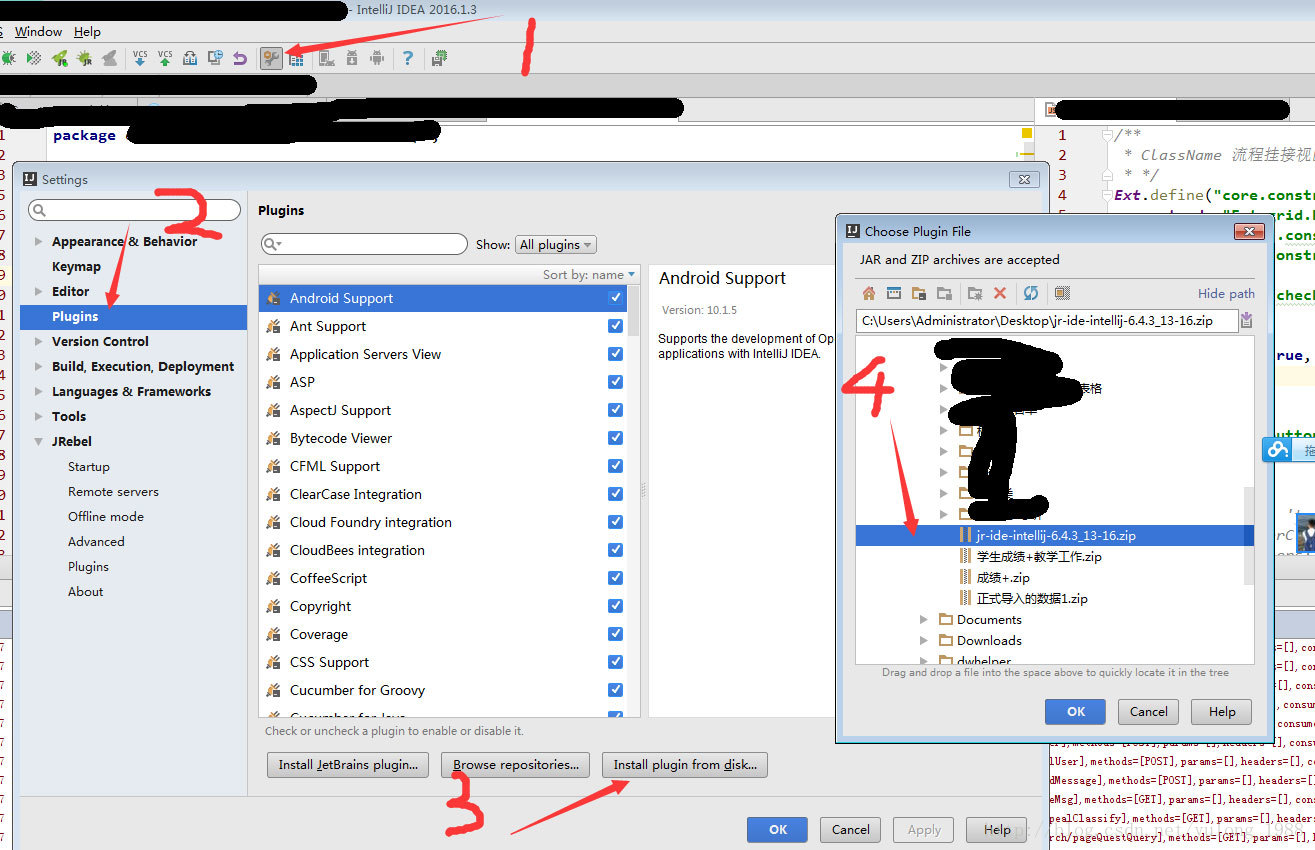Disable the AspectJ Support plugin checkbox
Image resolution: width=1315 pixels, height=850 pixels.
(x=615, y=410)
